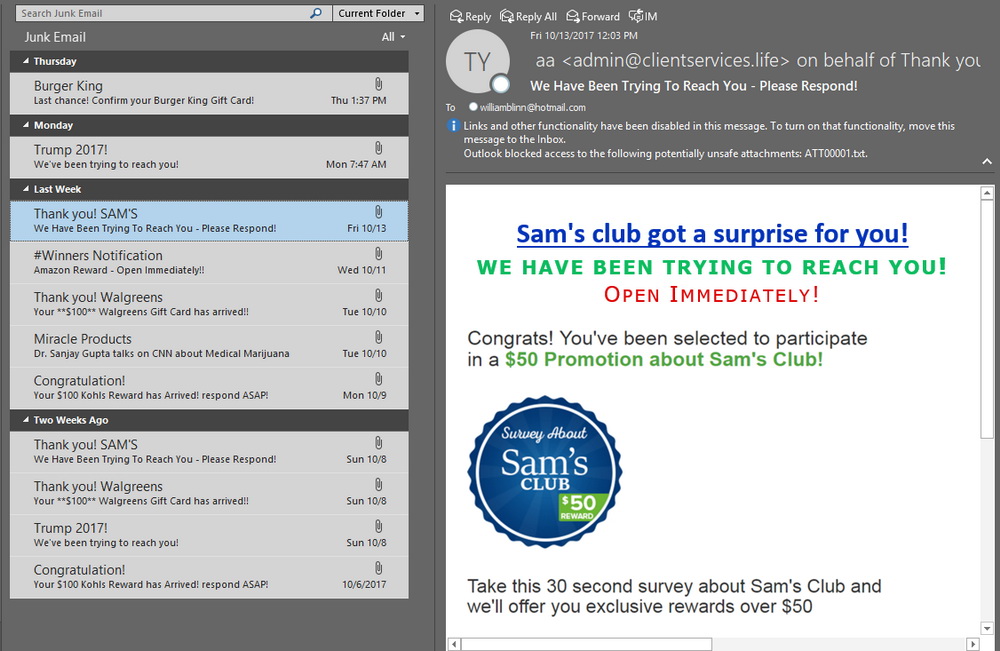Click the paperclip on the Congratulation! Mon 10/9 email
This screenshot has height=651, width=1000.
point(378,379)
